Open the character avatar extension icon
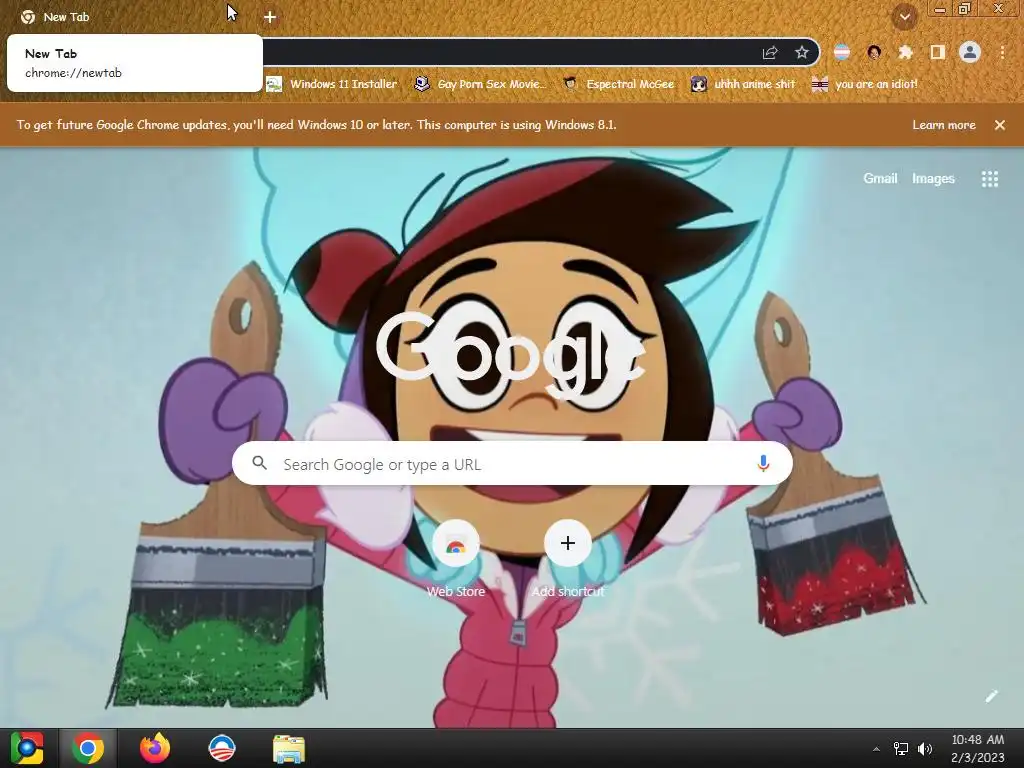 pos(874,52)
